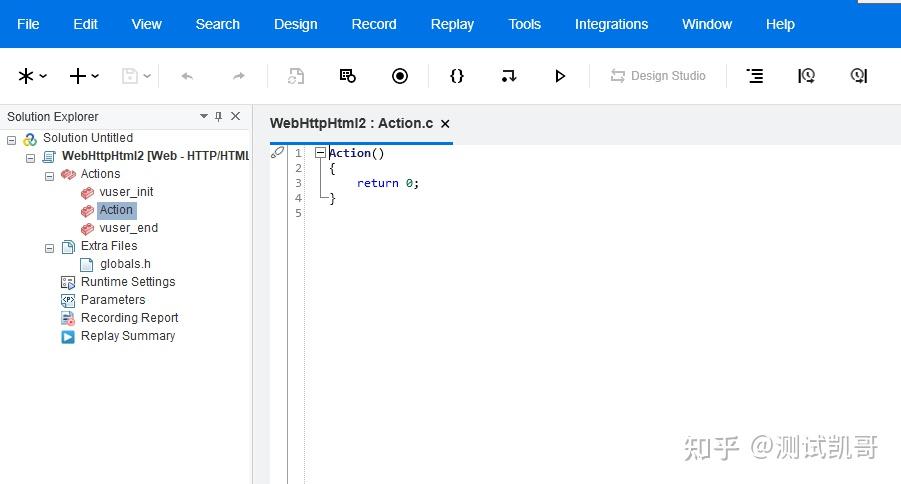Open the Record menu

point(374,24)
